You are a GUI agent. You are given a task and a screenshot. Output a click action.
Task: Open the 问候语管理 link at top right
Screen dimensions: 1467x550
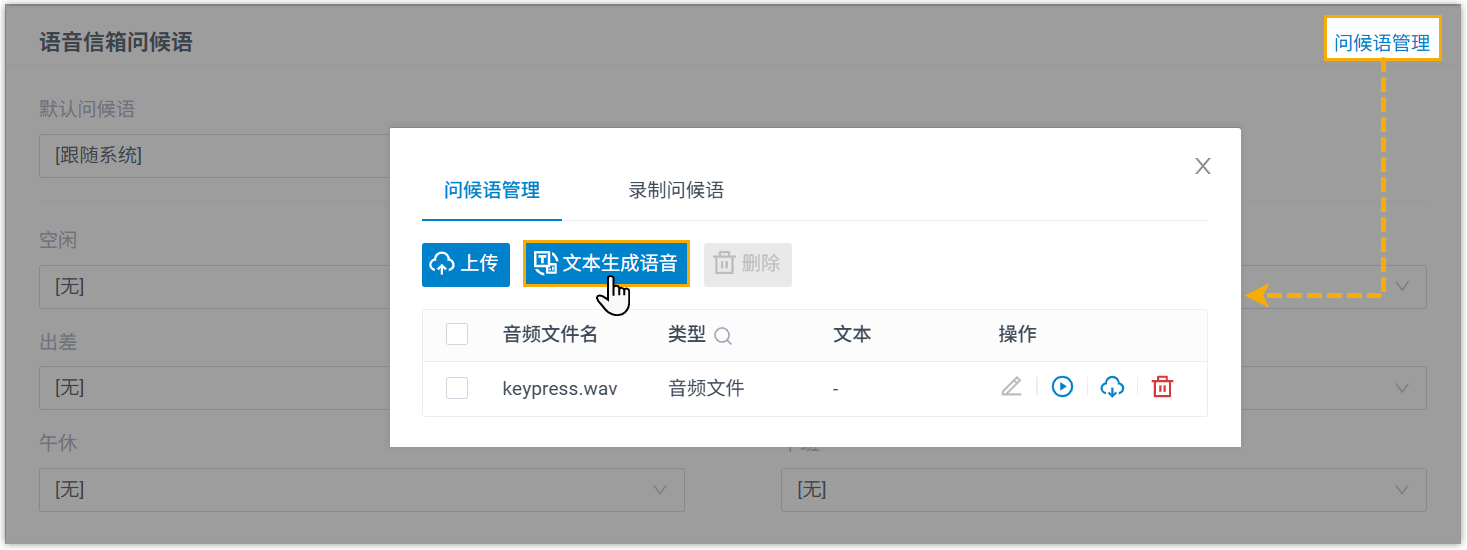point(1382,44)
